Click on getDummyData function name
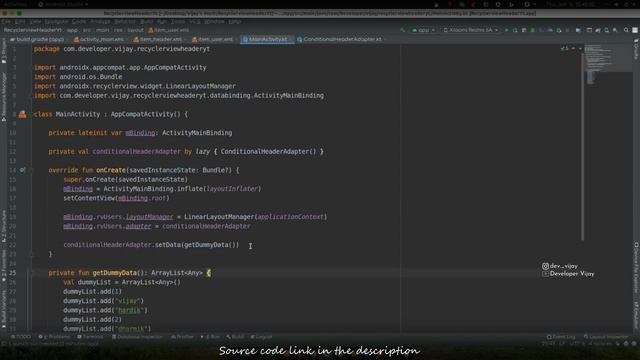 click(114, 273)
